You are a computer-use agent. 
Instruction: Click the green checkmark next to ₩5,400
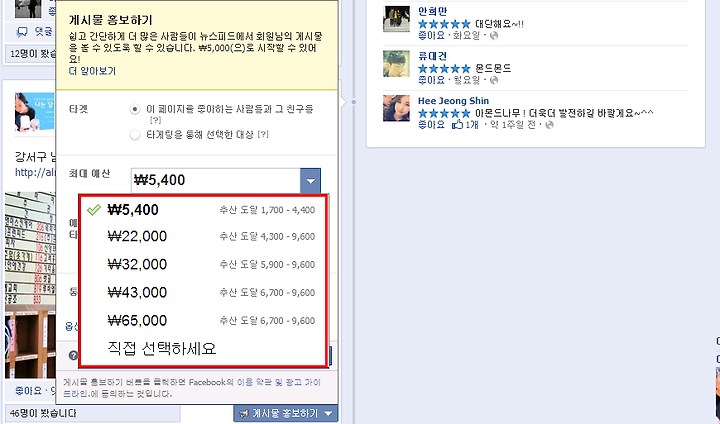coord(94,210)
